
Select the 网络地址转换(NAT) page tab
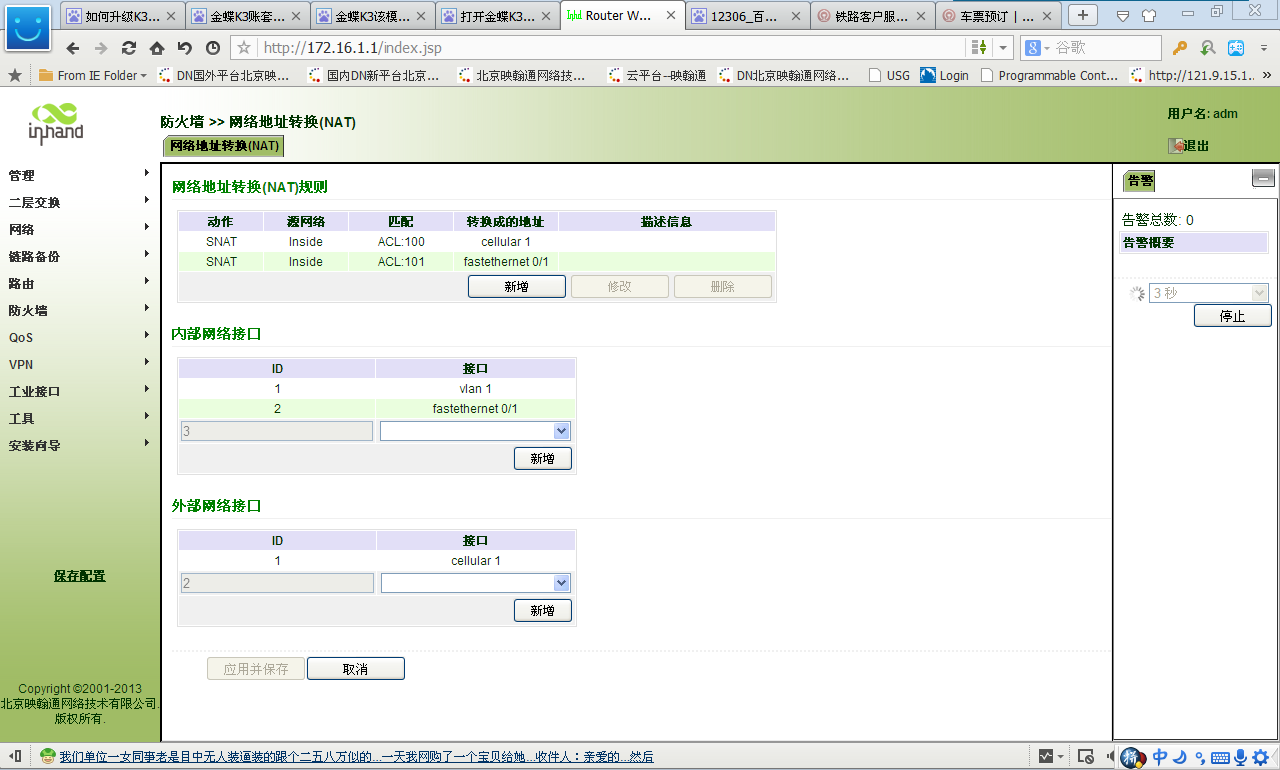(x=224, y=146)
